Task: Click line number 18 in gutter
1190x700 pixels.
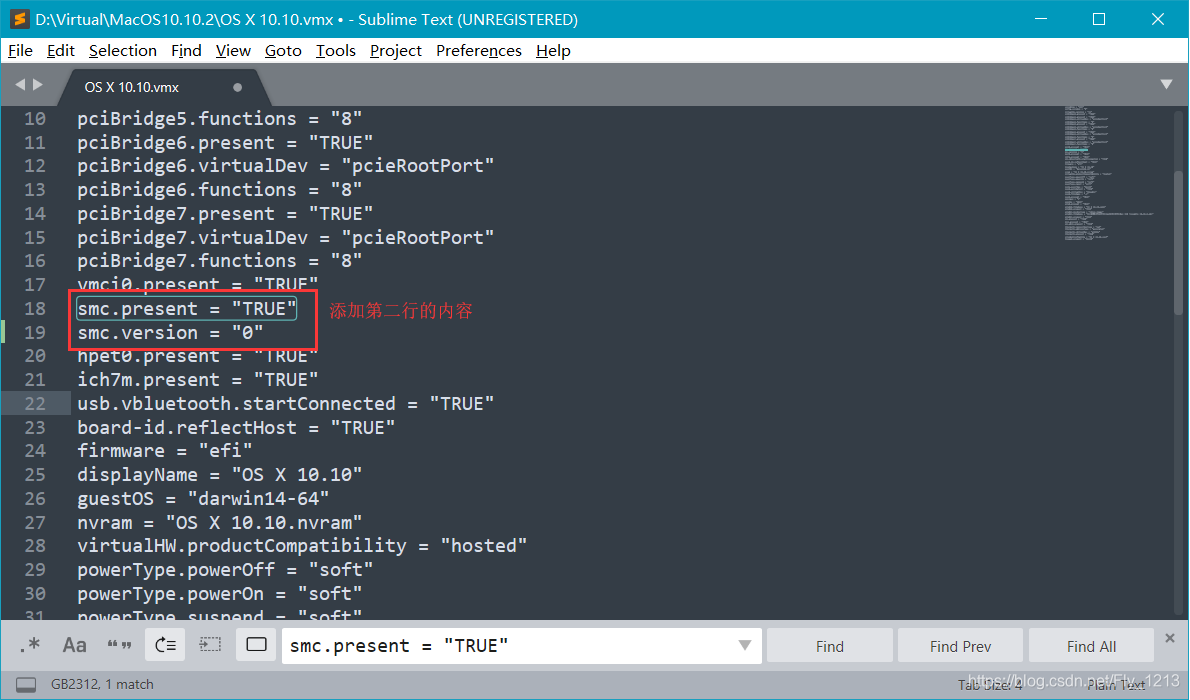Action: (x=35, y=309)
